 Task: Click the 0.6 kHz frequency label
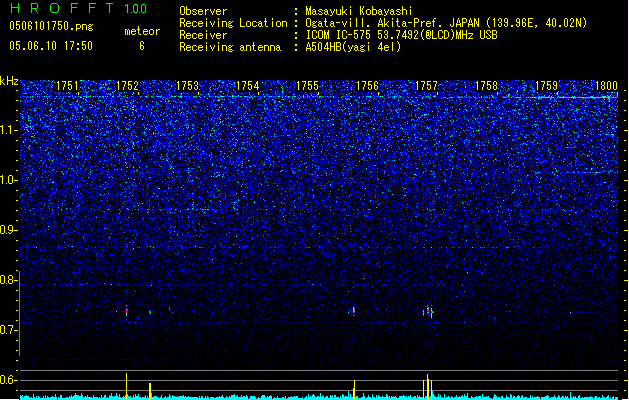(x=8, y=380)
